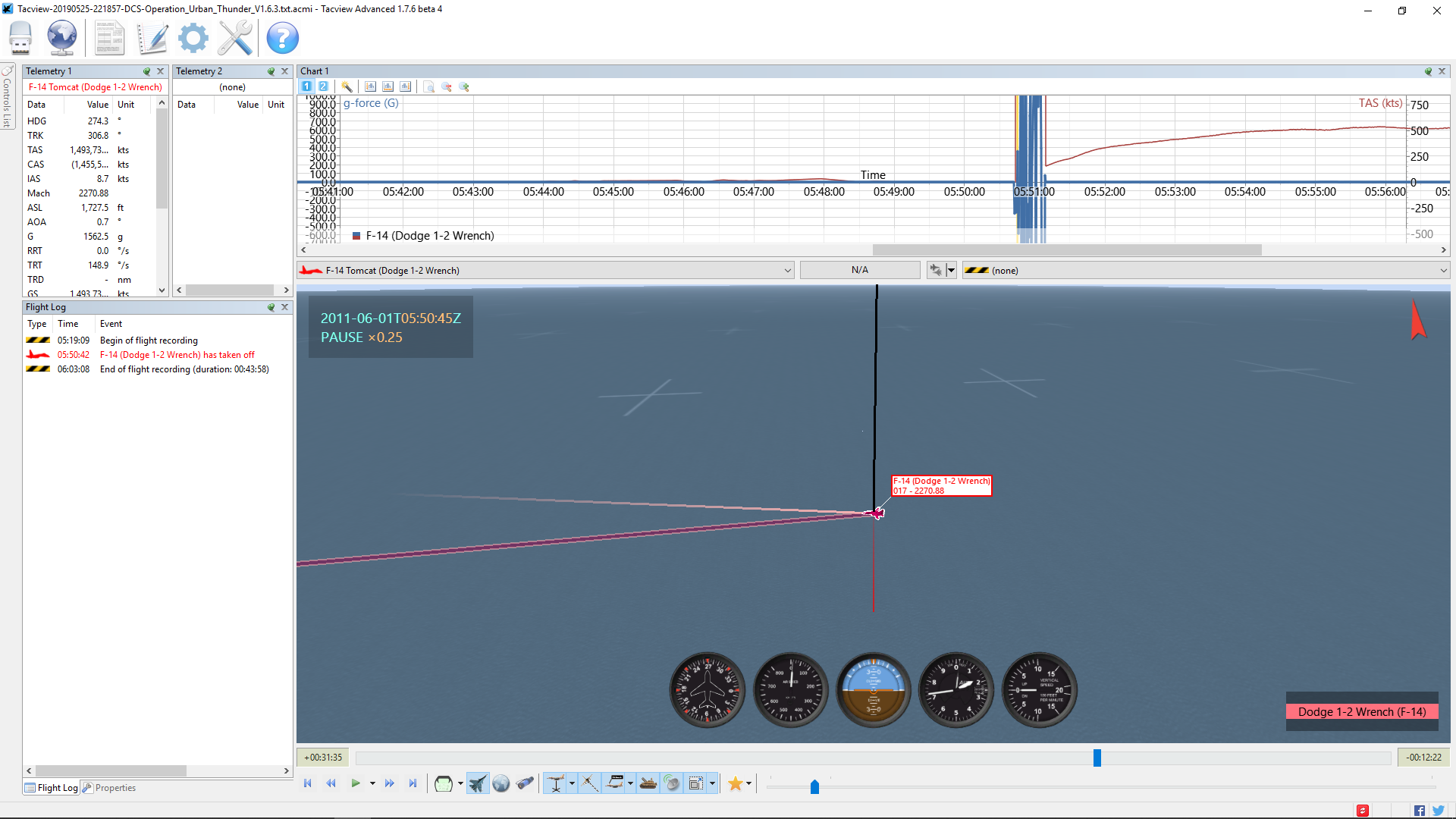
Task: Open the star bookmarks dropdown arrow
Action: [x=748, y=783]
